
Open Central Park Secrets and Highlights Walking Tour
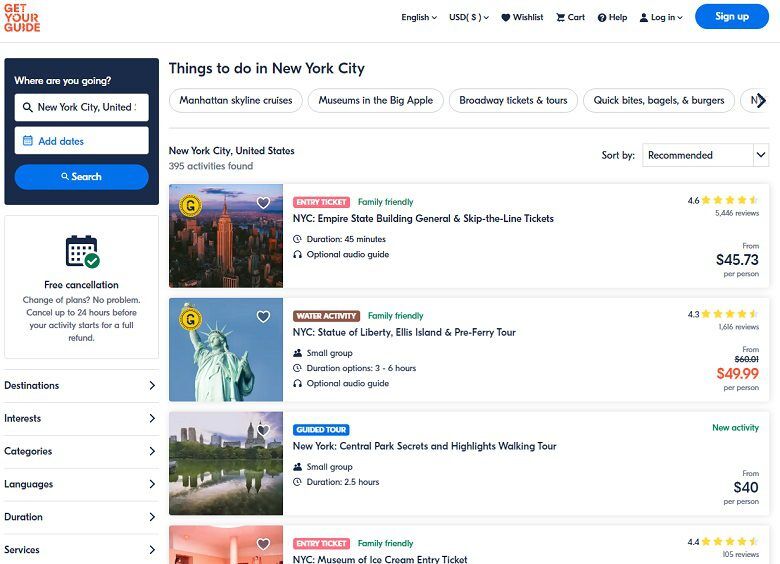pos(424,446)
